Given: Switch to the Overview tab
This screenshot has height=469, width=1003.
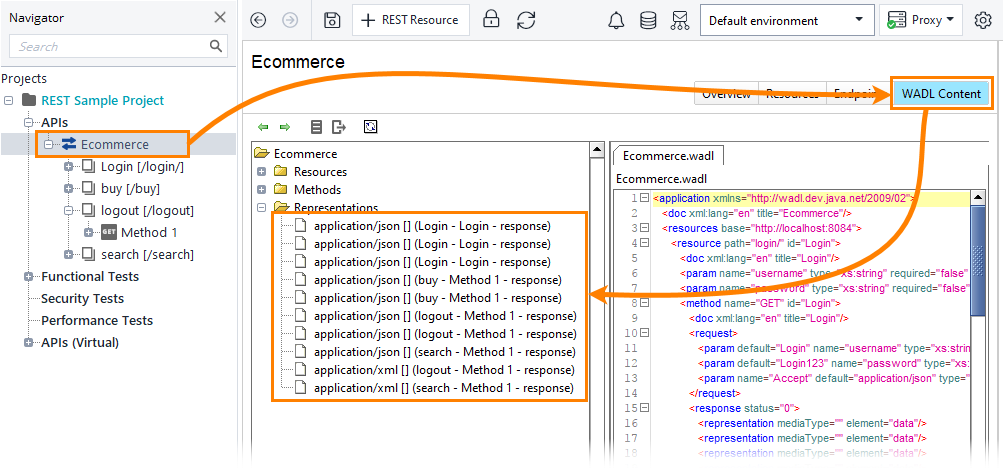Looking at the screenshot, I should 727,94.
